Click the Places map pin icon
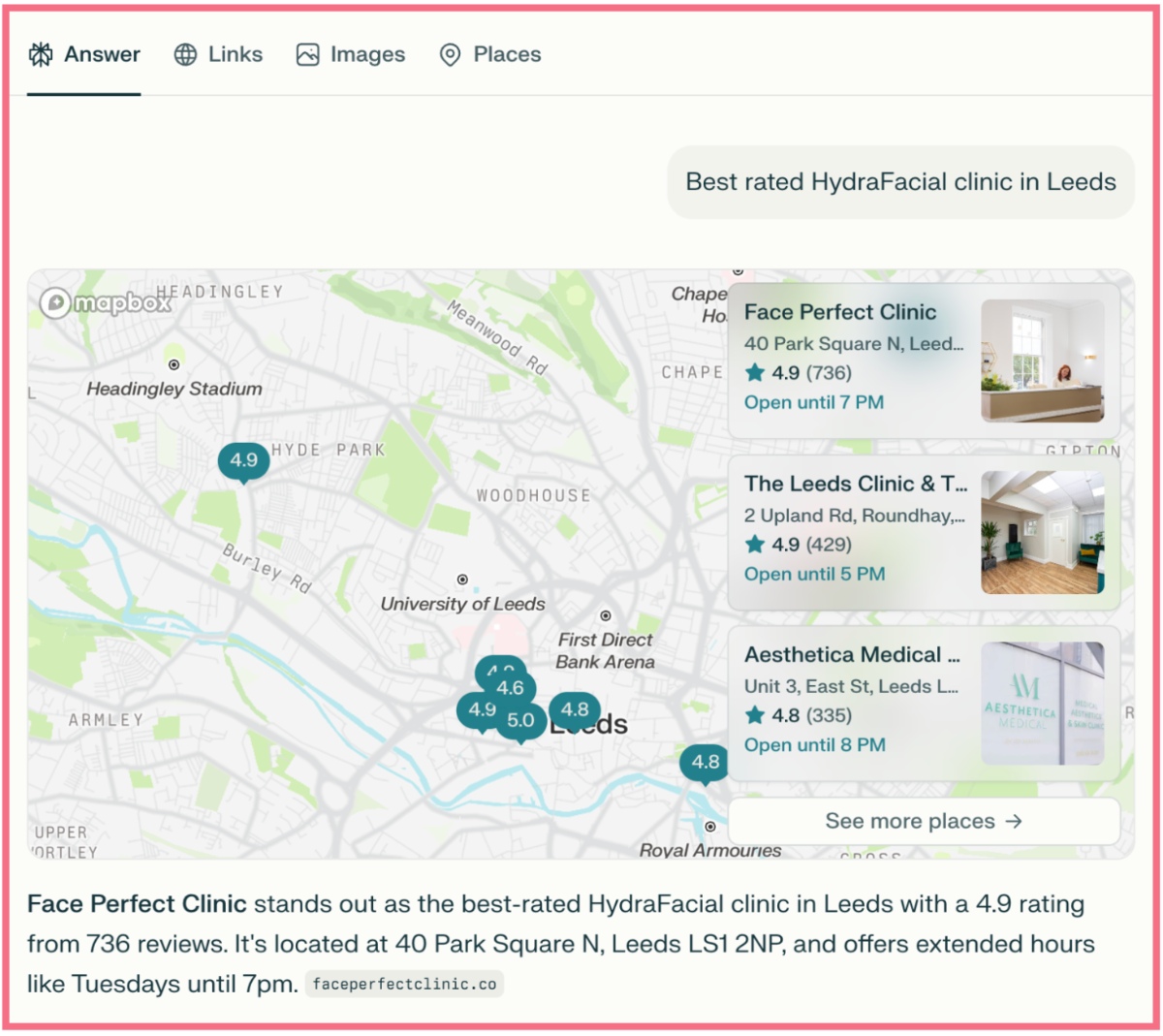 click(449, 55)
